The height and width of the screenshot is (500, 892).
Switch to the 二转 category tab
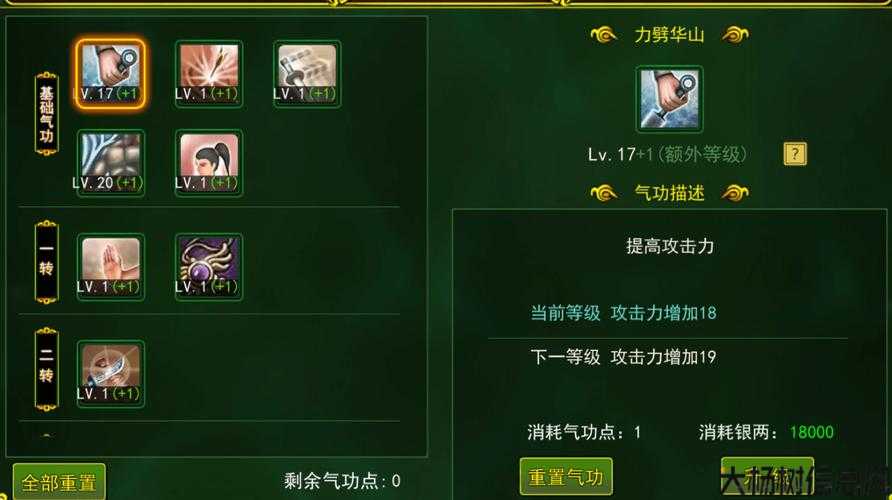47,370
